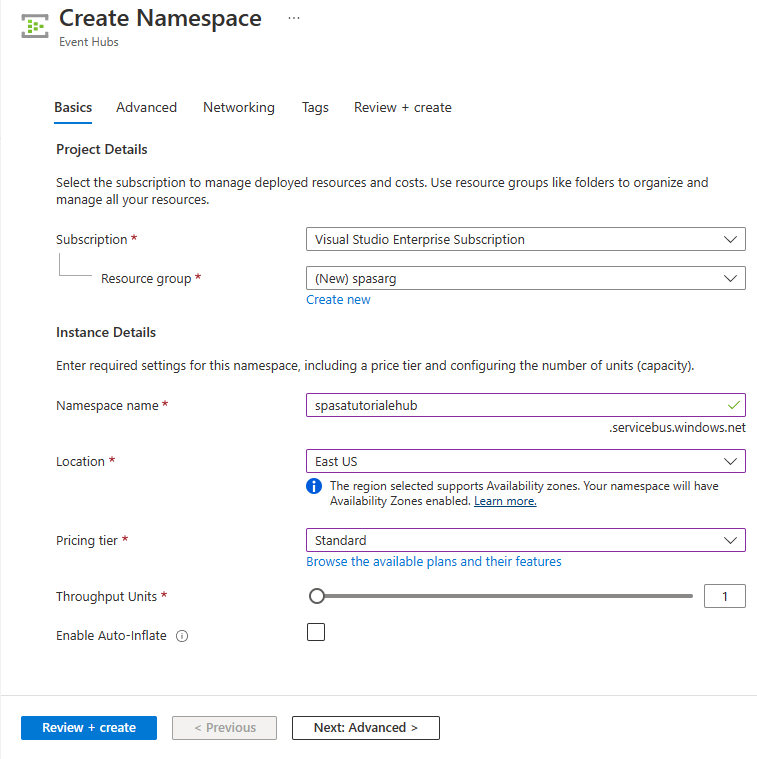This screenshot has width=757, height=759.
Task: Open the Networking tab
Action: pos(238,107)
